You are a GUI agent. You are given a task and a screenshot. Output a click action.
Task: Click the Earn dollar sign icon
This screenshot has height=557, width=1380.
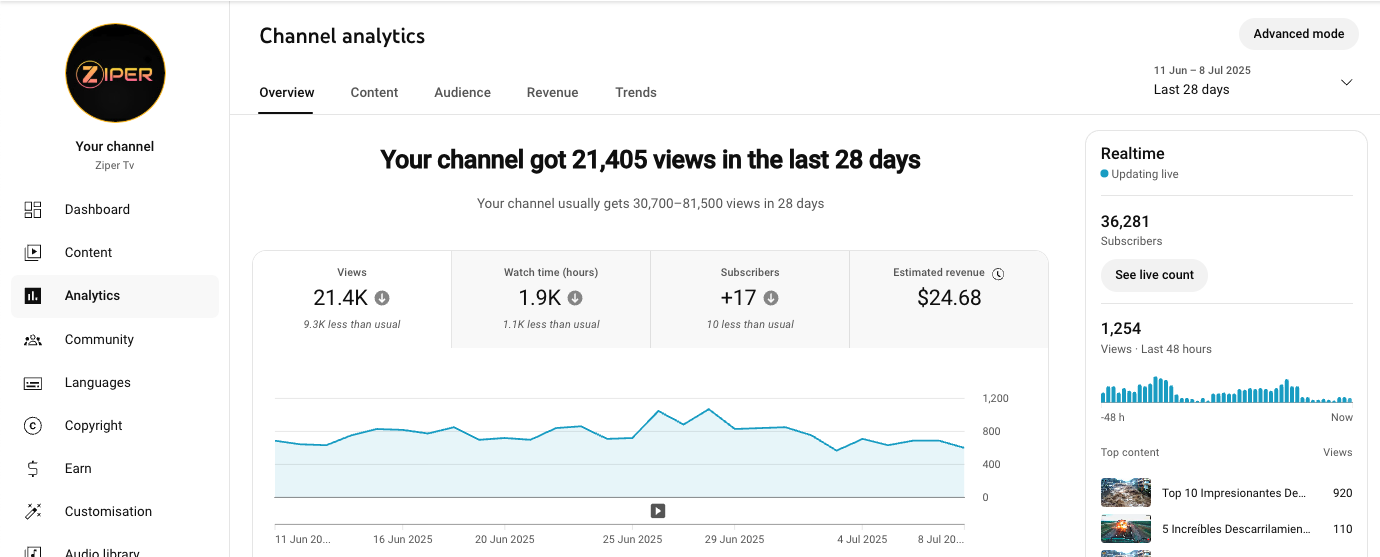click(33, 469)
